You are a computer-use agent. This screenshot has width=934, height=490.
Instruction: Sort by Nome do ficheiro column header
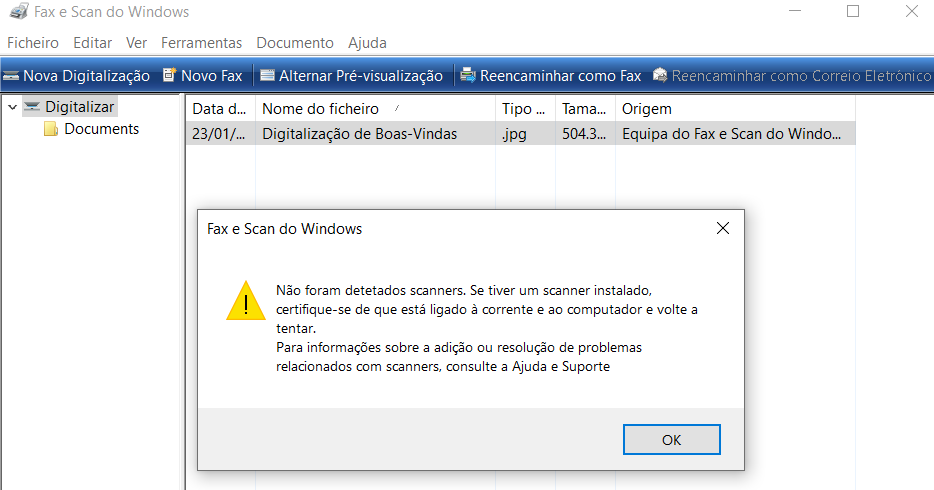coord(375,109)
